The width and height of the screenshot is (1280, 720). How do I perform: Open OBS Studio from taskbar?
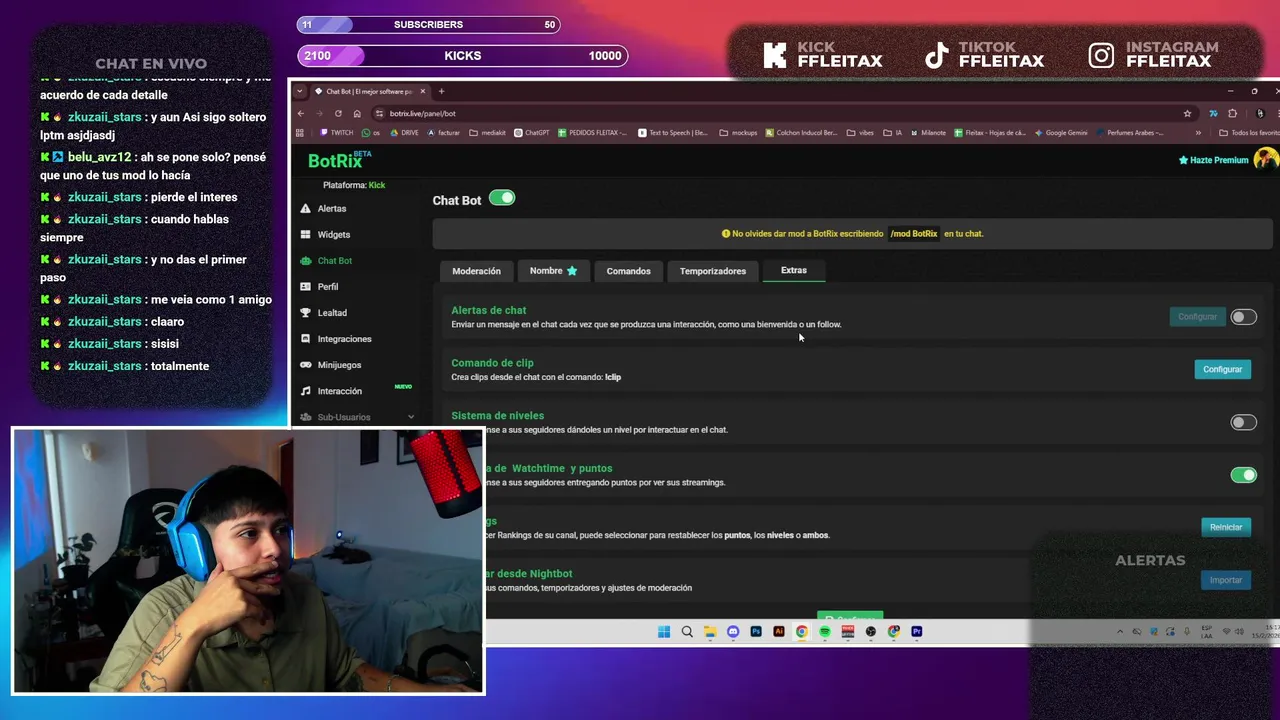pos(871,631)
